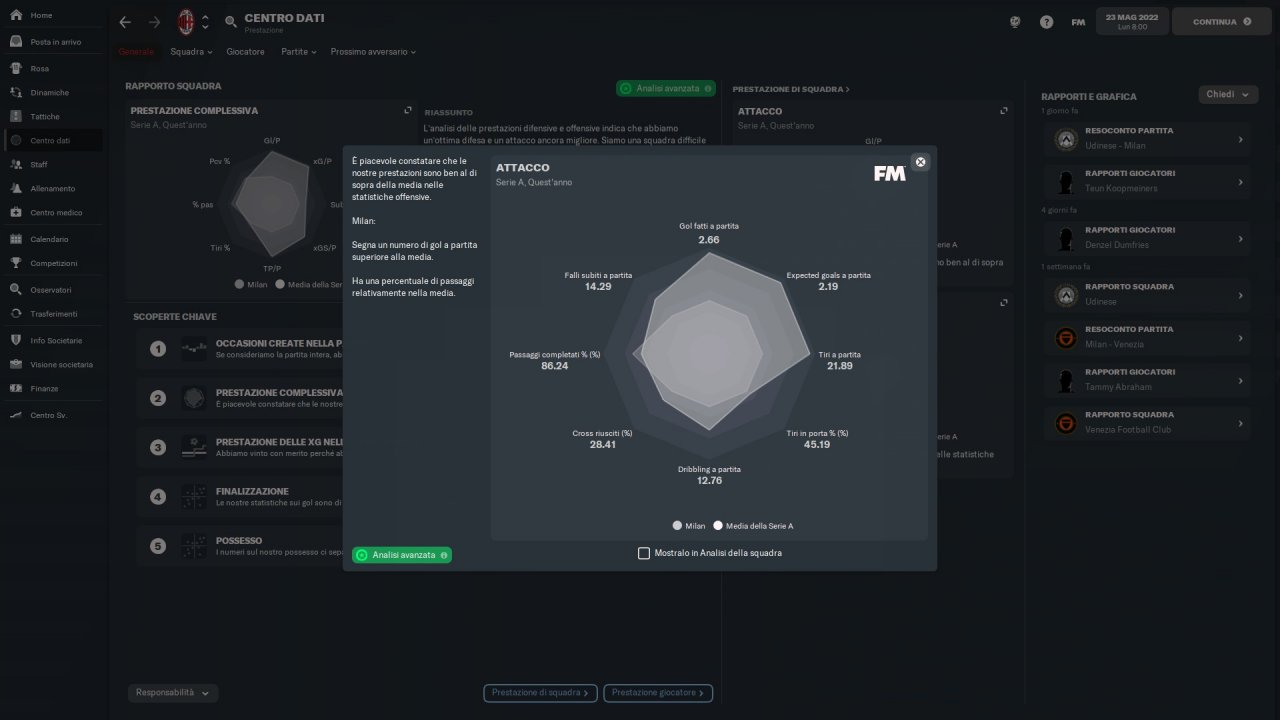Screen dimensions: 1280x720
Task: Open the Centro Sv. sidebar icon
Action: click(x=16, y=415)
